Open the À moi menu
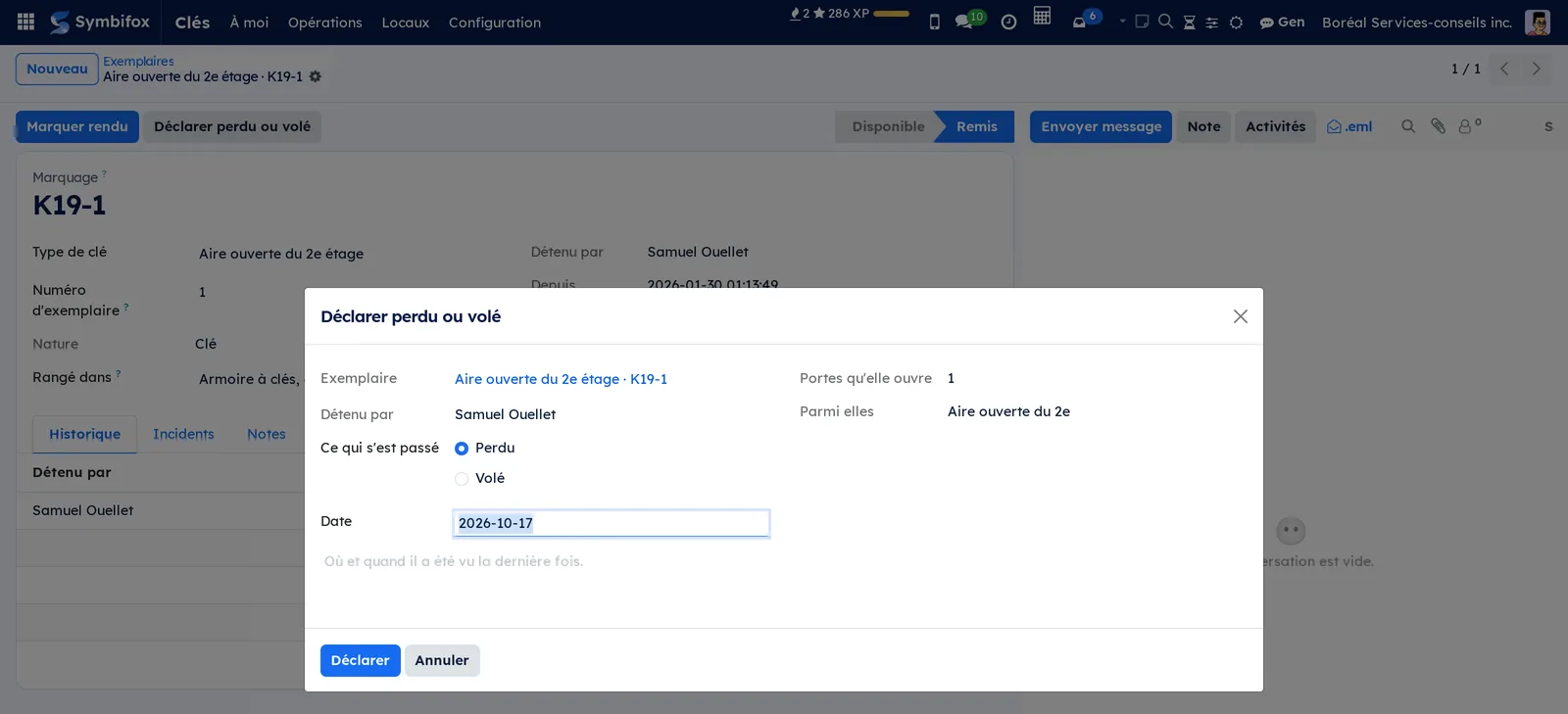Image resolution: width=1568 pixels, height=714 pixels. tap(249, 23)
